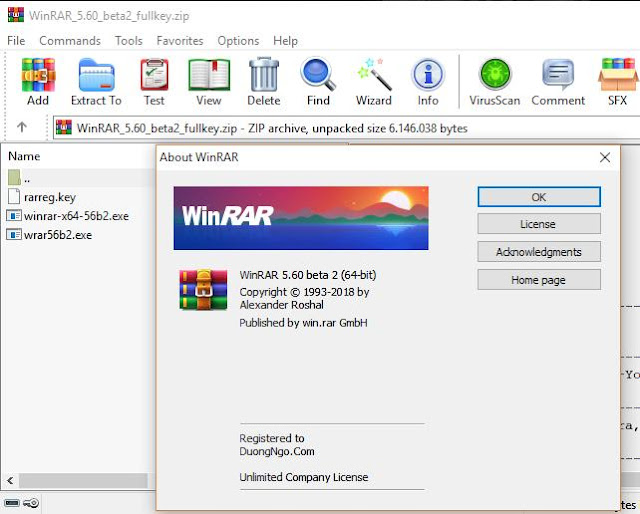Screen dimensions: 640x514
Task: Launch the Wizard wand tool
Action: 374,75
